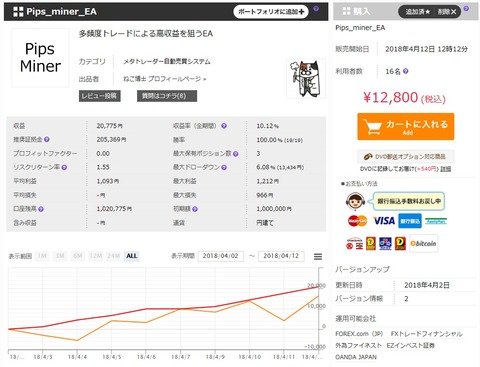Viewport: 480px width, 367px height.
Task: Click the 銀行振込 payment icon
Action: pos(410,221)
